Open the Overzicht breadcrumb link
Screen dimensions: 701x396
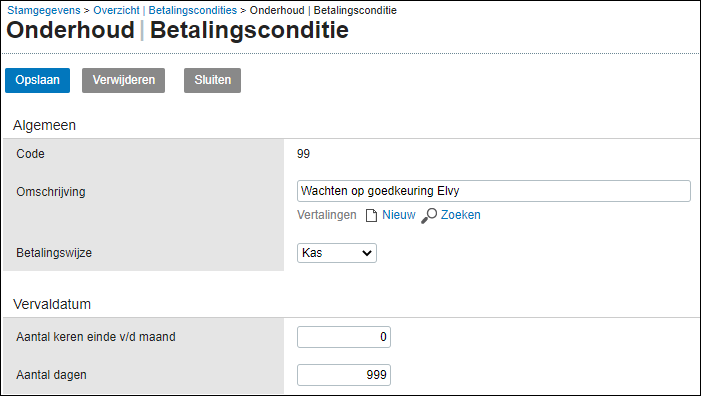tap(116, 10)
